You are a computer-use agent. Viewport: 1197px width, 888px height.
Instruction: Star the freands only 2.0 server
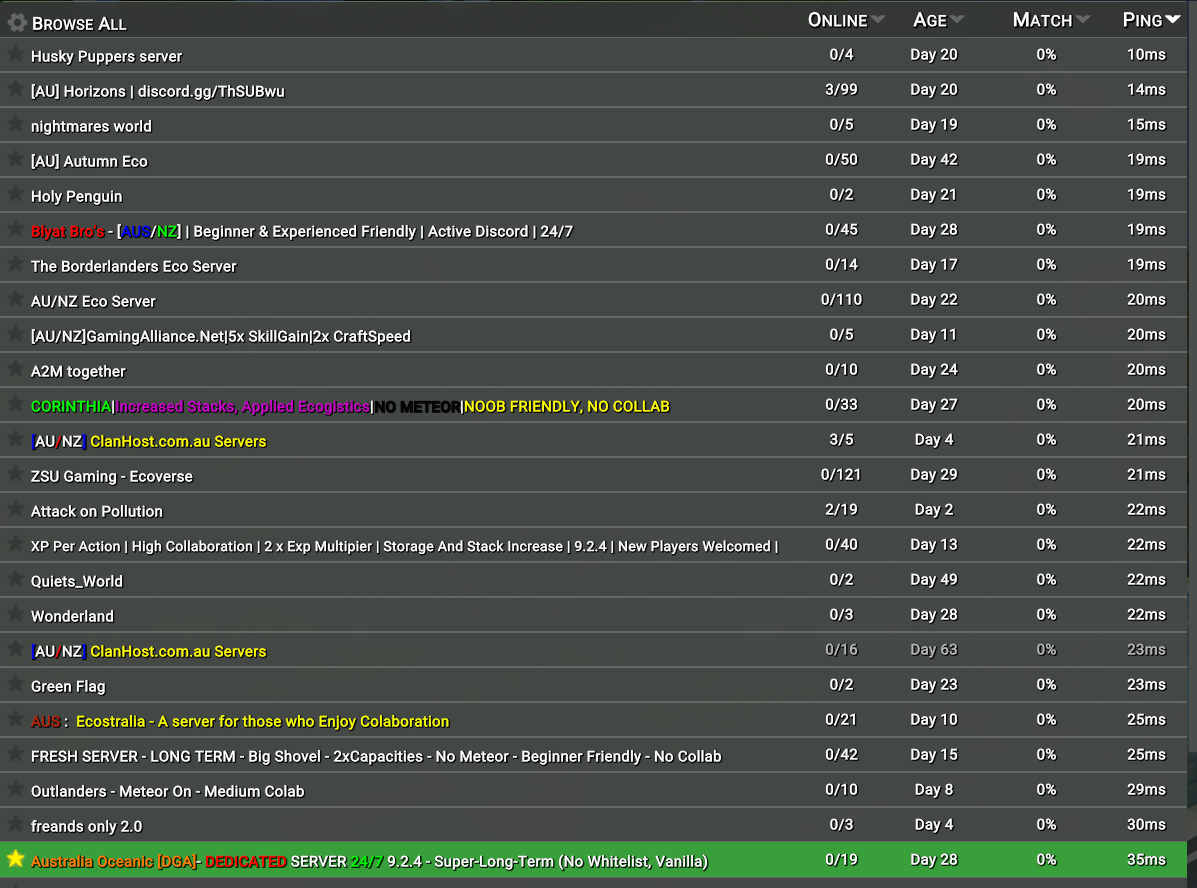pos(14,825)
